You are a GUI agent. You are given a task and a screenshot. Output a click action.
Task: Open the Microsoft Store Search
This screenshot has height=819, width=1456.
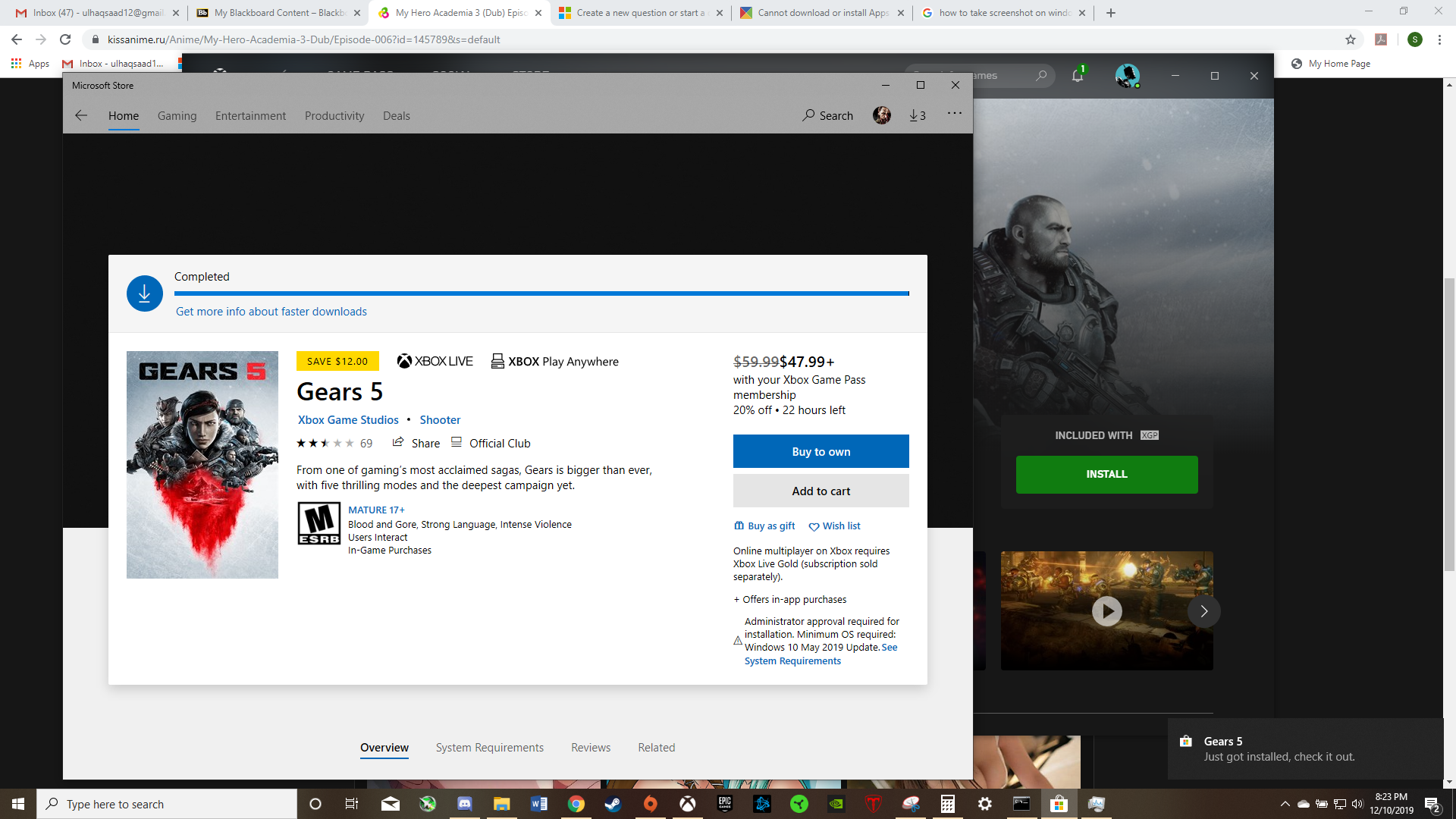click(828, 115)
